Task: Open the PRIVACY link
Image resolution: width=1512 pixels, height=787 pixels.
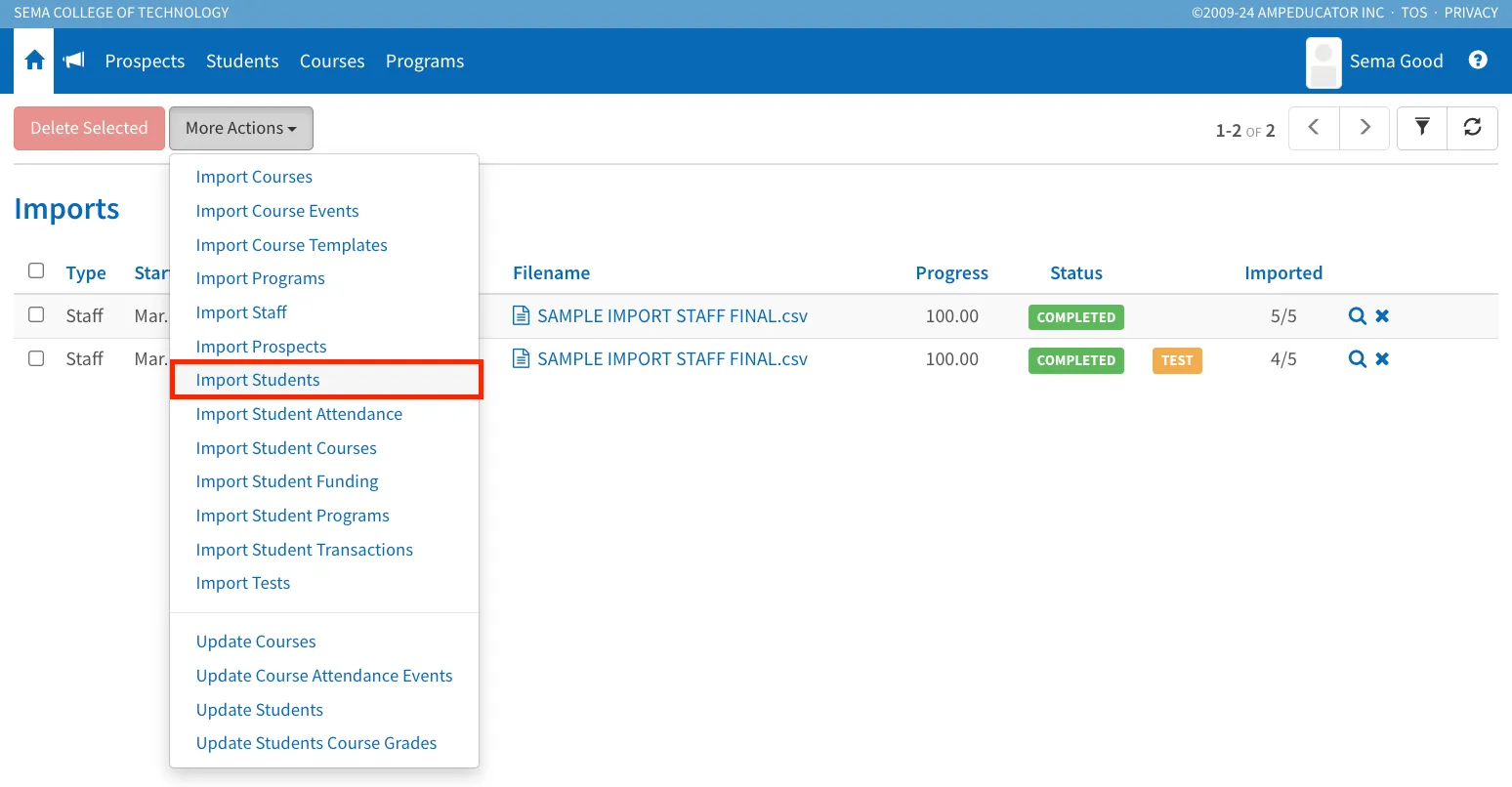Action: (1471, 13)
